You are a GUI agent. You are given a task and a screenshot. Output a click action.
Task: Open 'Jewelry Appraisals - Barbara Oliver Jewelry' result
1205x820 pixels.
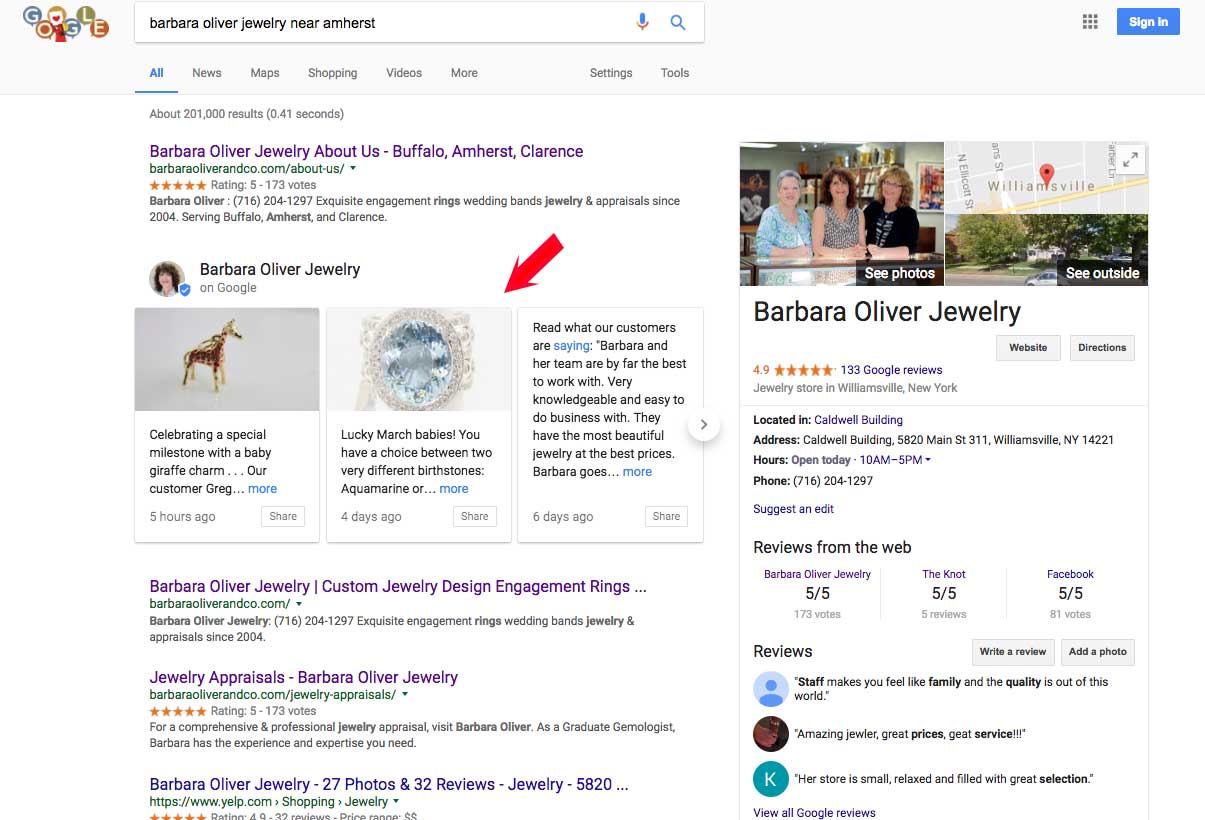click(304, 677)
